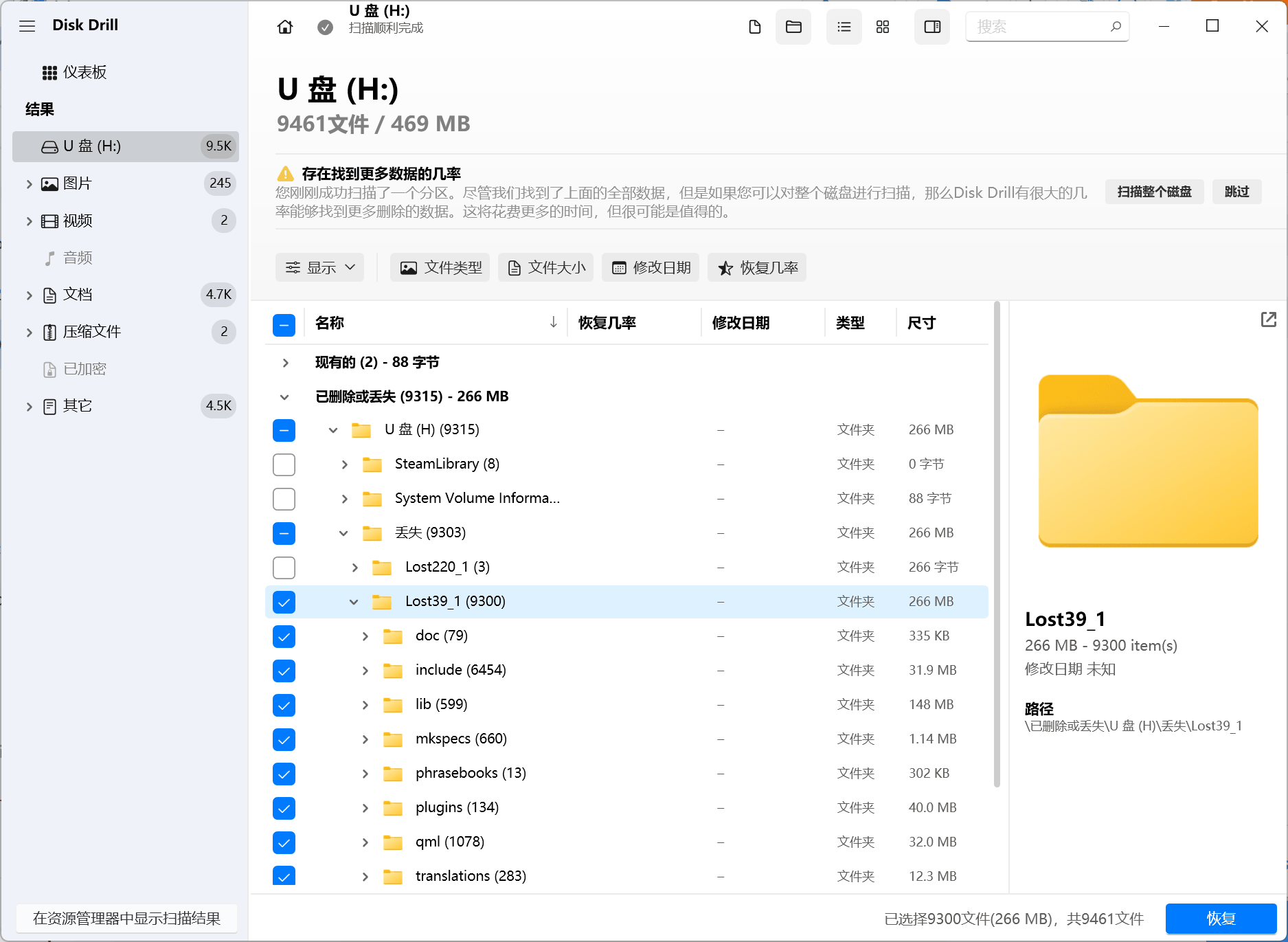Check SteamLibrary (8) checkbox
The image size is (1288, 942).
coord(284,464)
